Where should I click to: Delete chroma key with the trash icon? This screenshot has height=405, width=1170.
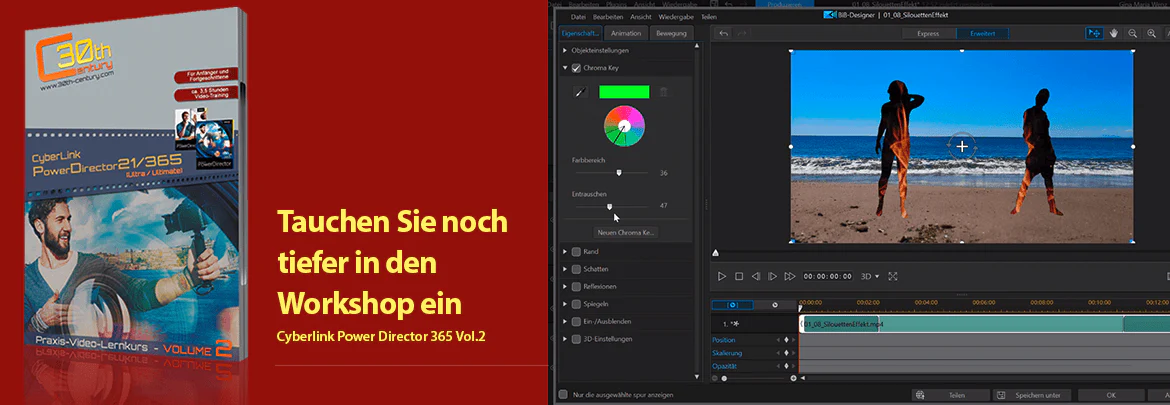[663, 92]
